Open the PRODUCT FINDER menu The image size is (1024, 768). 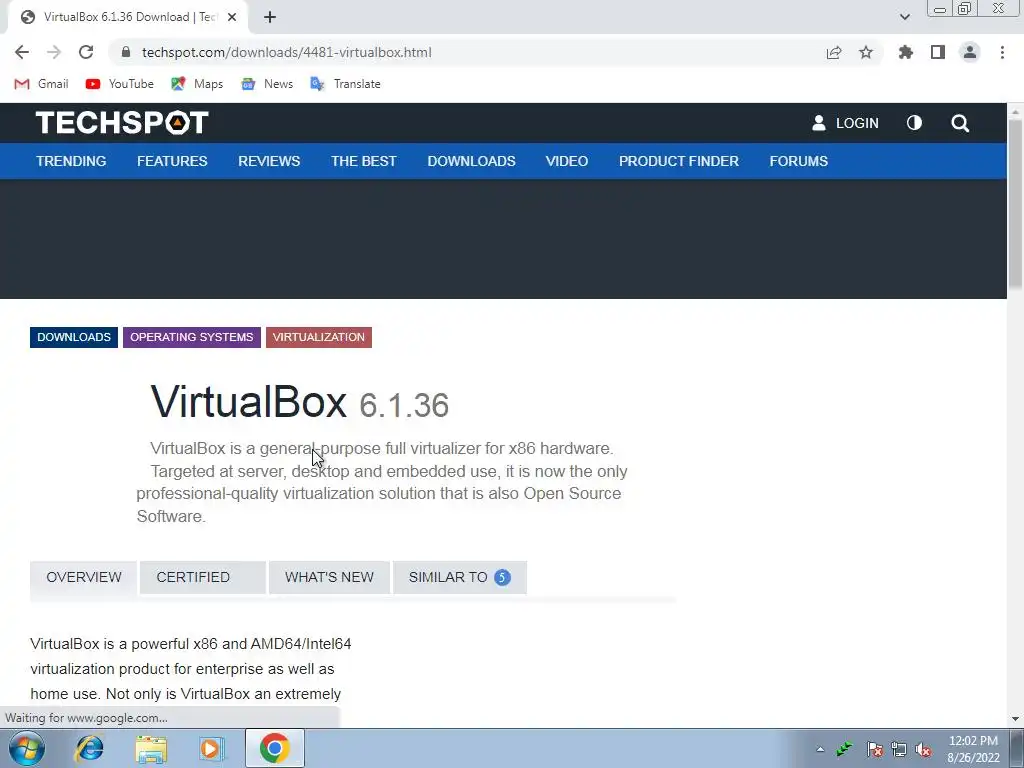point(679,161)
